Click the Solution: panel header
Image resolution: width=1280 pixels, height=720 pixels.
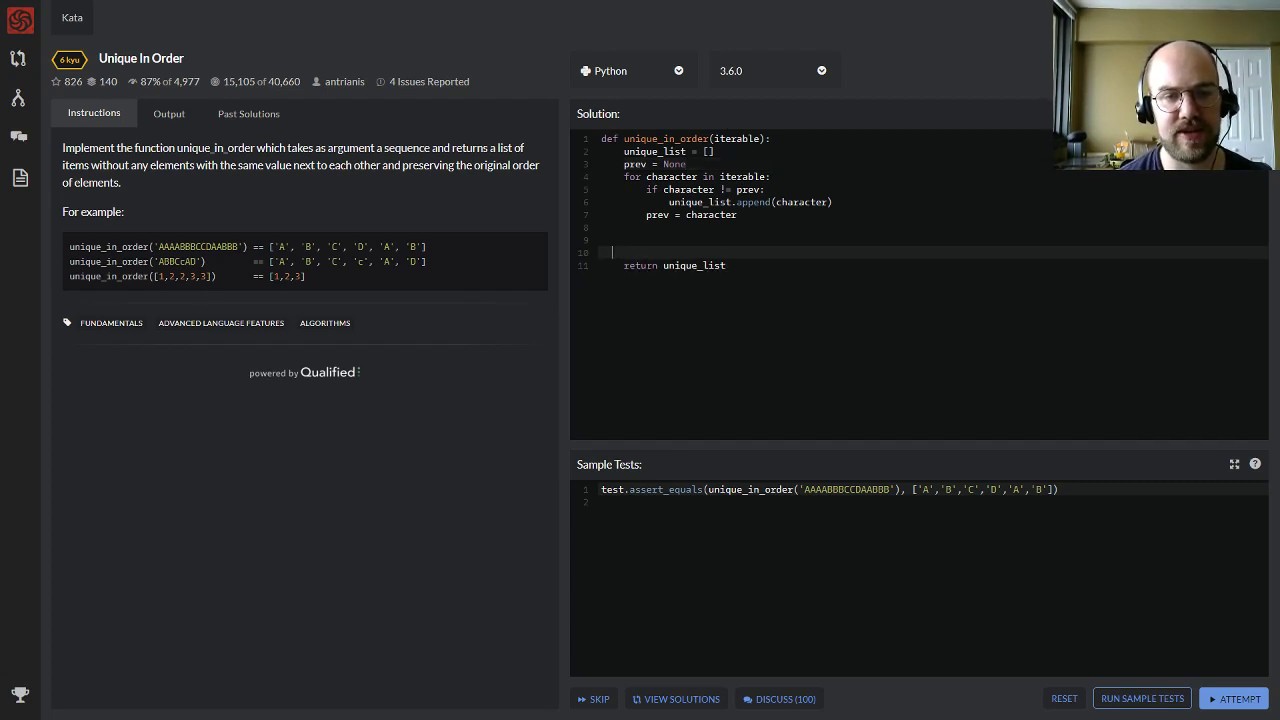598,114
